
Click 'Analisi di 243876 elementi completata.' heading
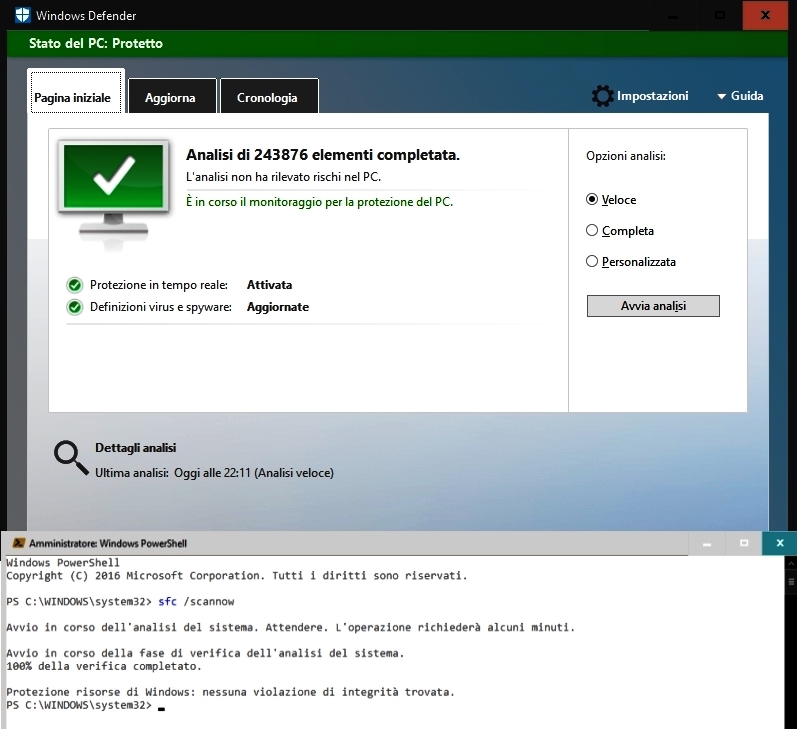coord(323,155)
